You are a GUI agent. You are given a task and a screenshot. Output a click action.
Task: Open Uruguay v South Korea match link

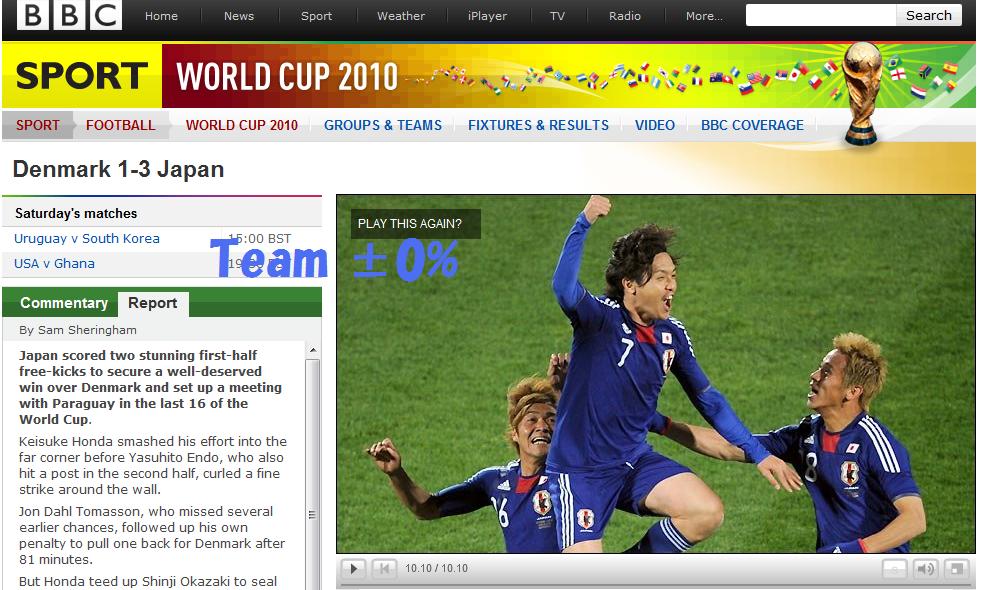[x=87, y=238]
